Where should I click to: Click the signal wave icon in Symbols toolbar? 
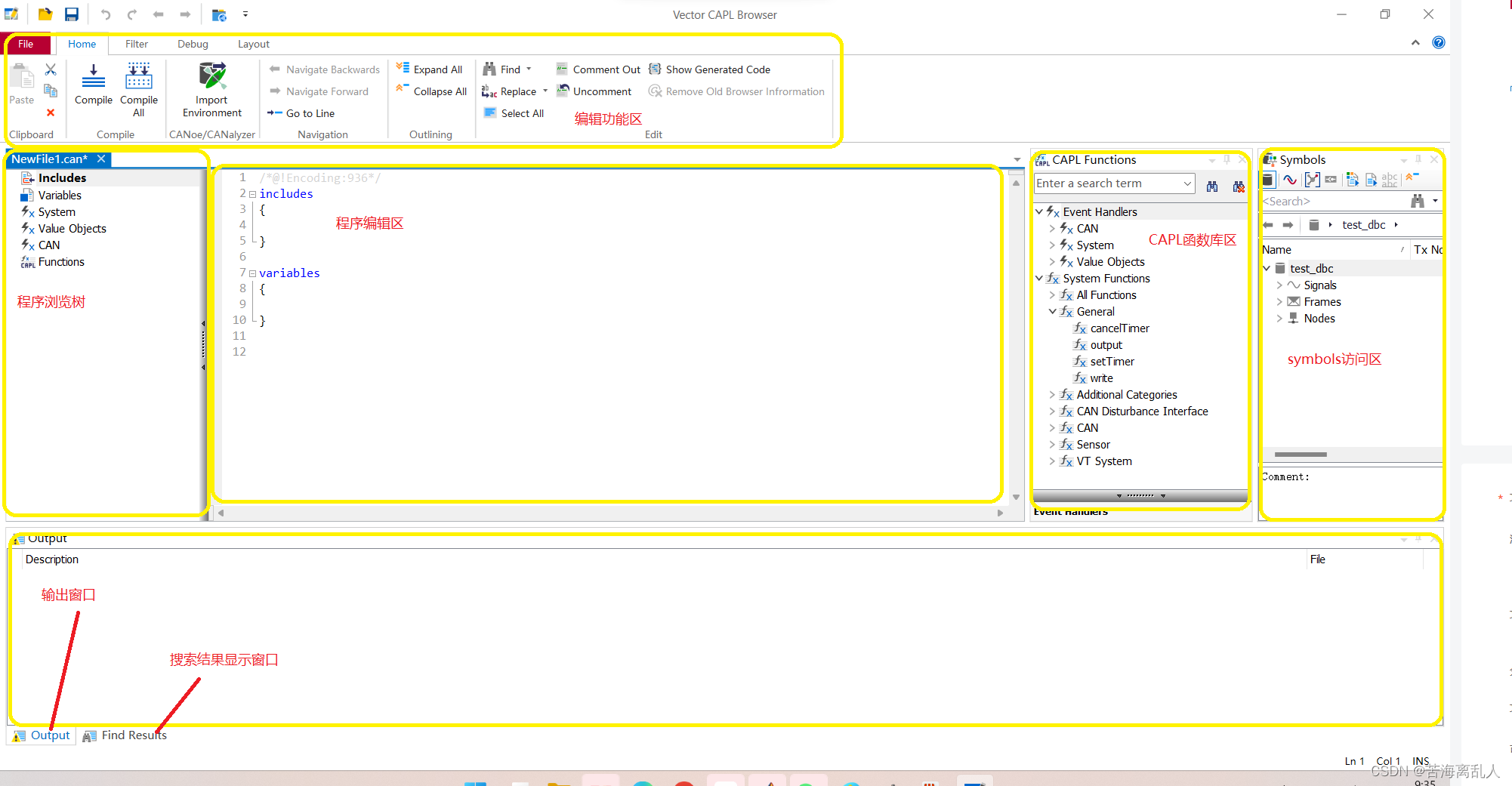pyautogui.click(x=1290, y=180)
